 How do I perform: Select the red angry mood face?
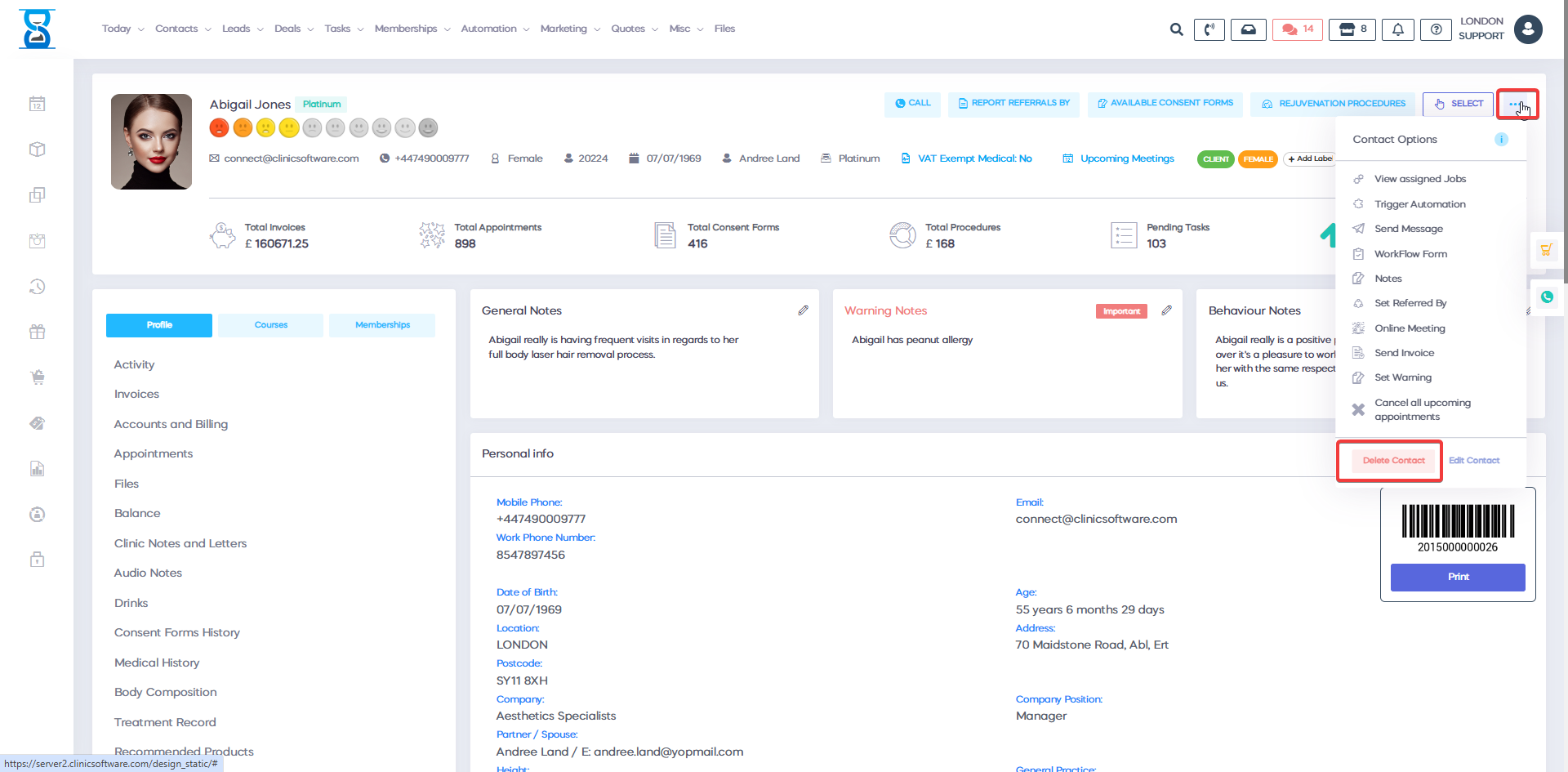pos(219,128)
